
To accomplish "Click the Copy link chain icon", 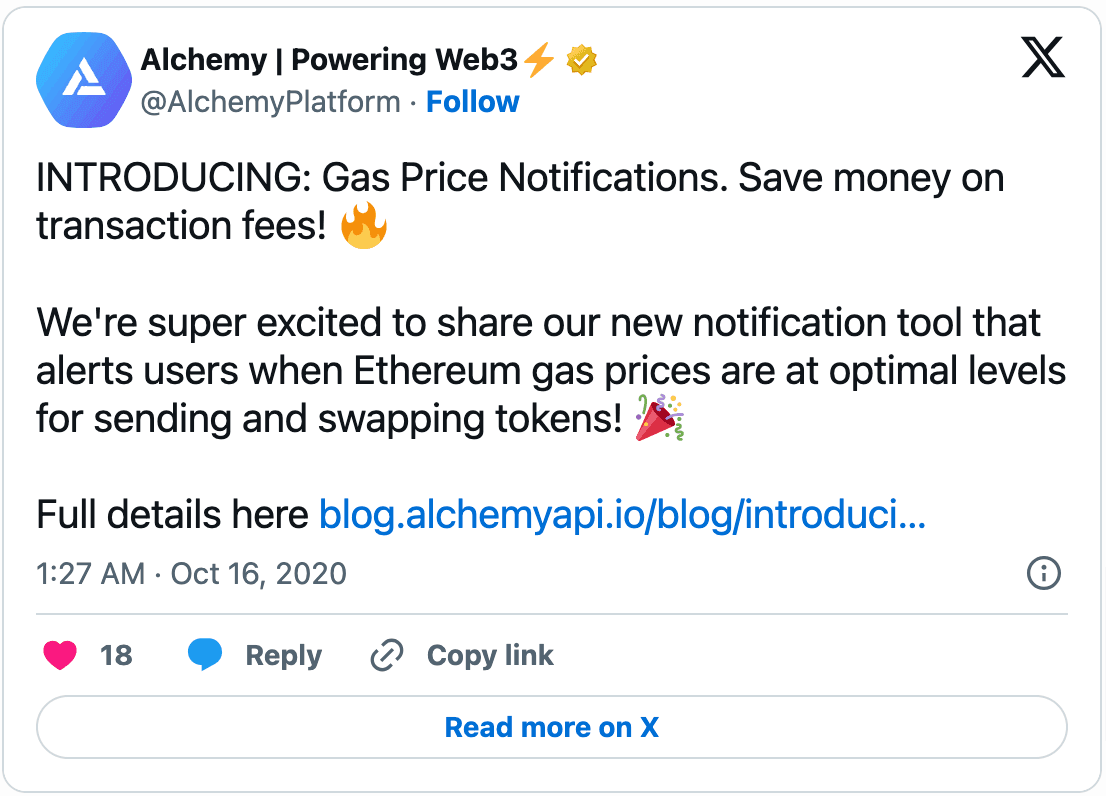I will 385,655.
